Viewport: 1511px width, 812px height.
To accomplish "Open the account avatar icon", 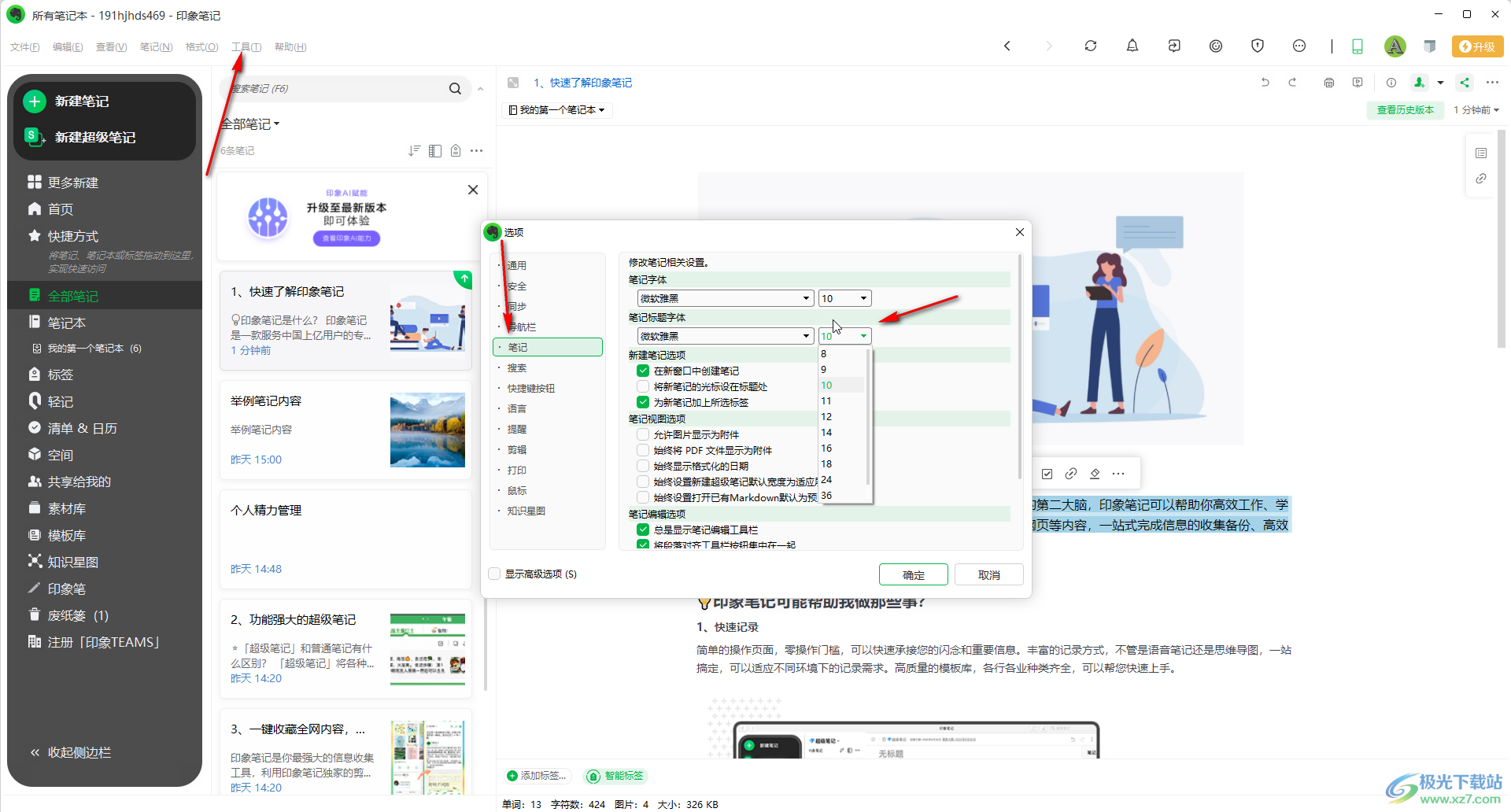I will 1395,46.
